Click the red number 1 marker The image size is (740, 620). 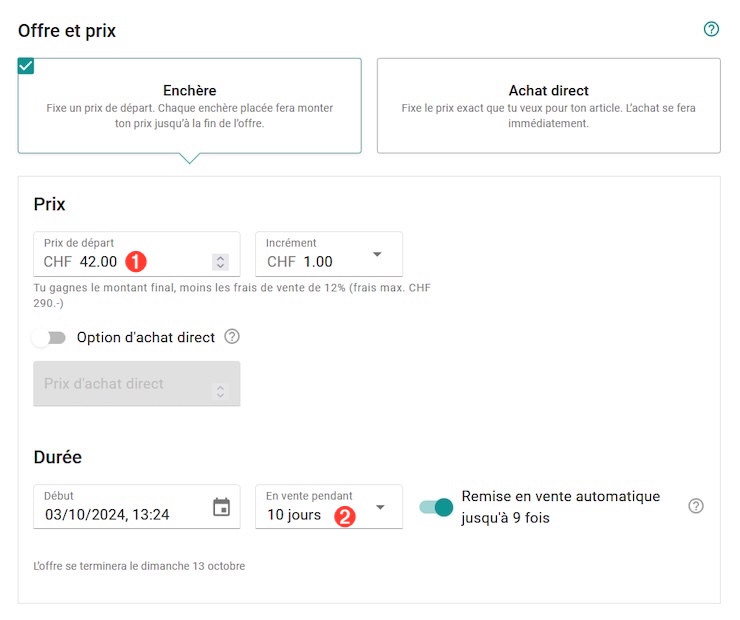pyautogui.click(x=137, y=261)
